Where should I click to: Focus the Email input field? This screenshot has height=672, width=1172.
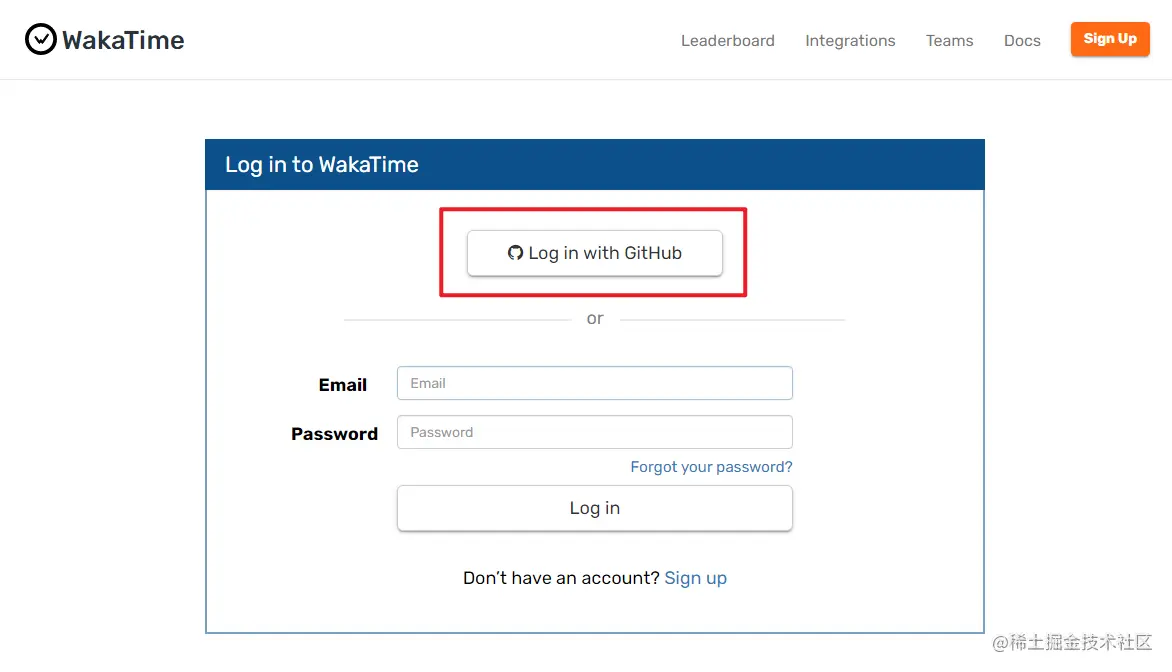(x=594, y=383)
